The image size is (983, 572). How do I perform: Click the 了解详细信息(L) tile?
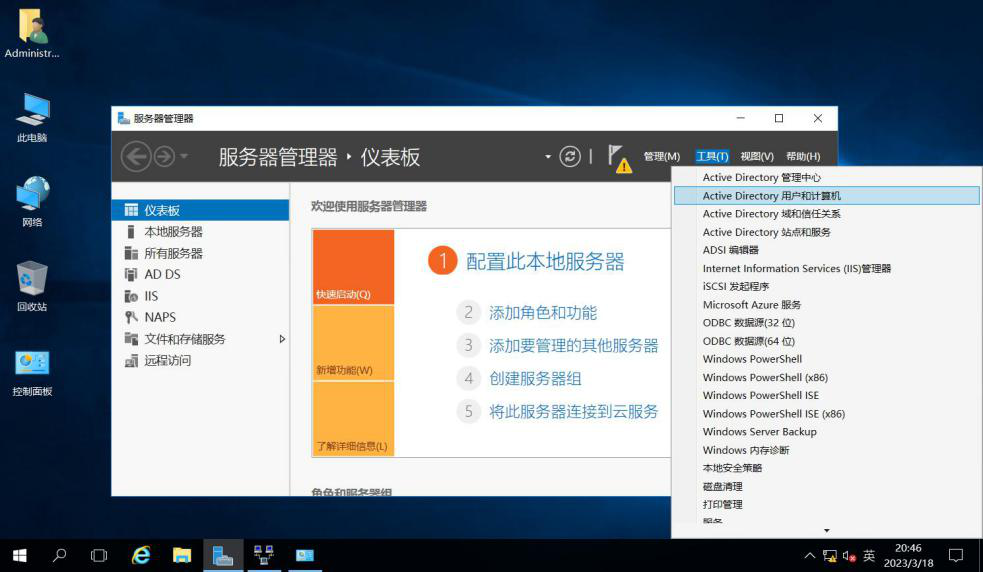pos(354,418)
